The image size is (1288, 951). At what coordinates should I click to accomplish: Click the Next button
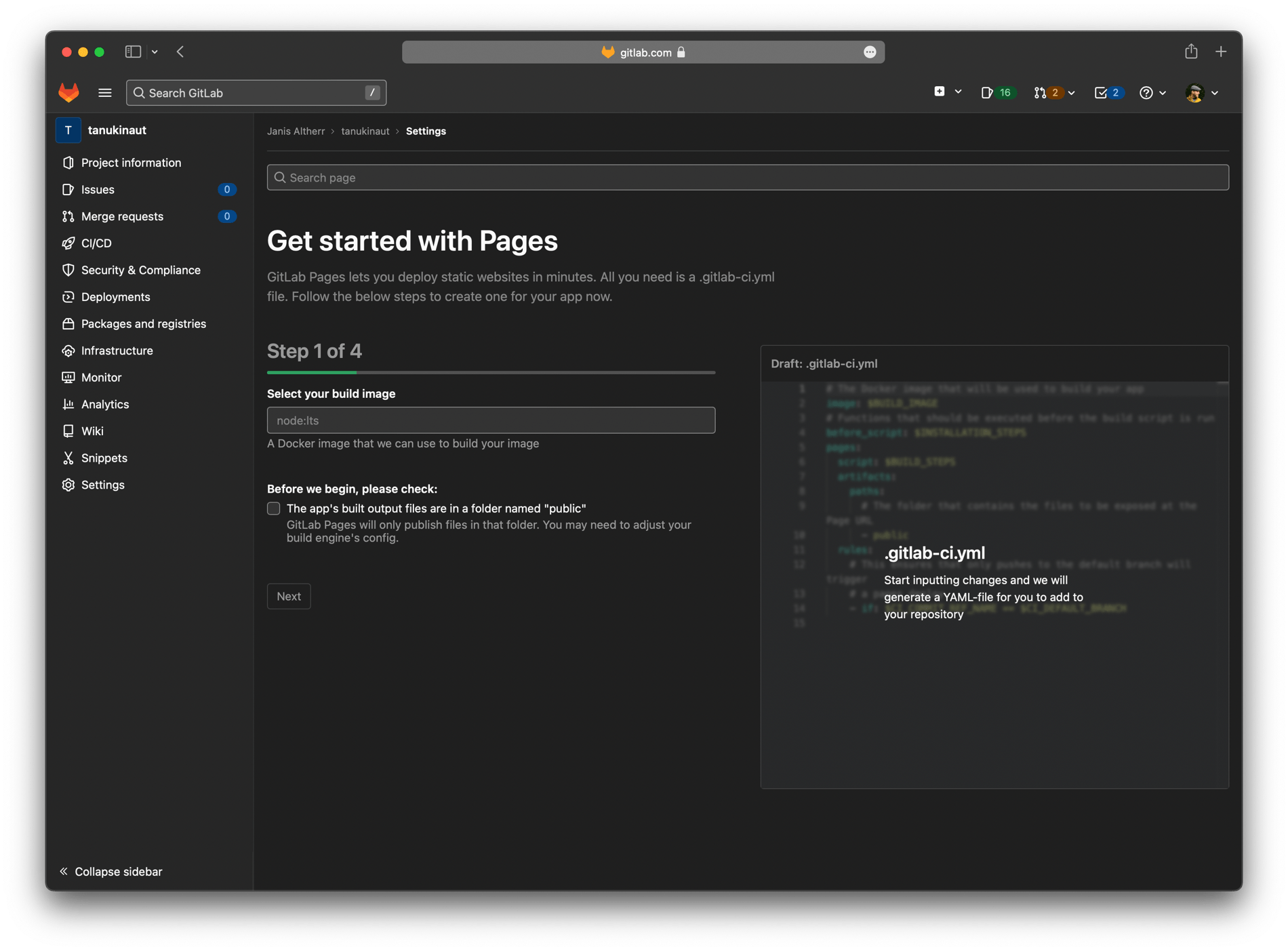[x=288, y=596]
